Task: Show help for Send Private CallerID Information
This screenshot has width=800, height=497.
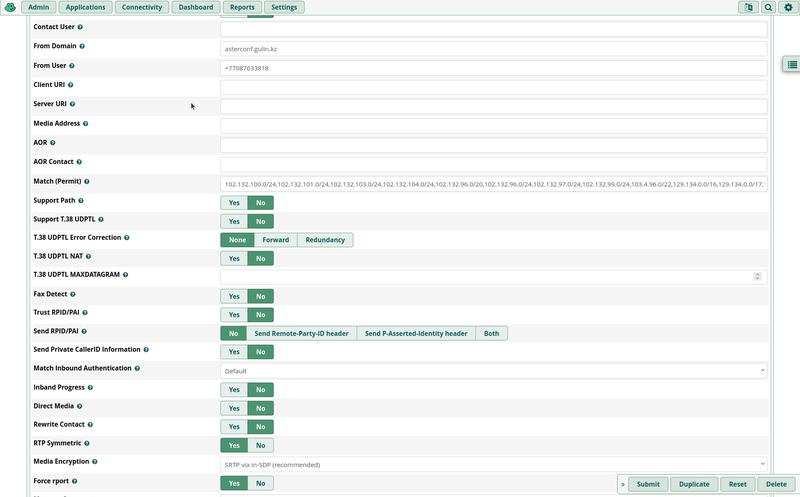Action: (x=147, y=350)
